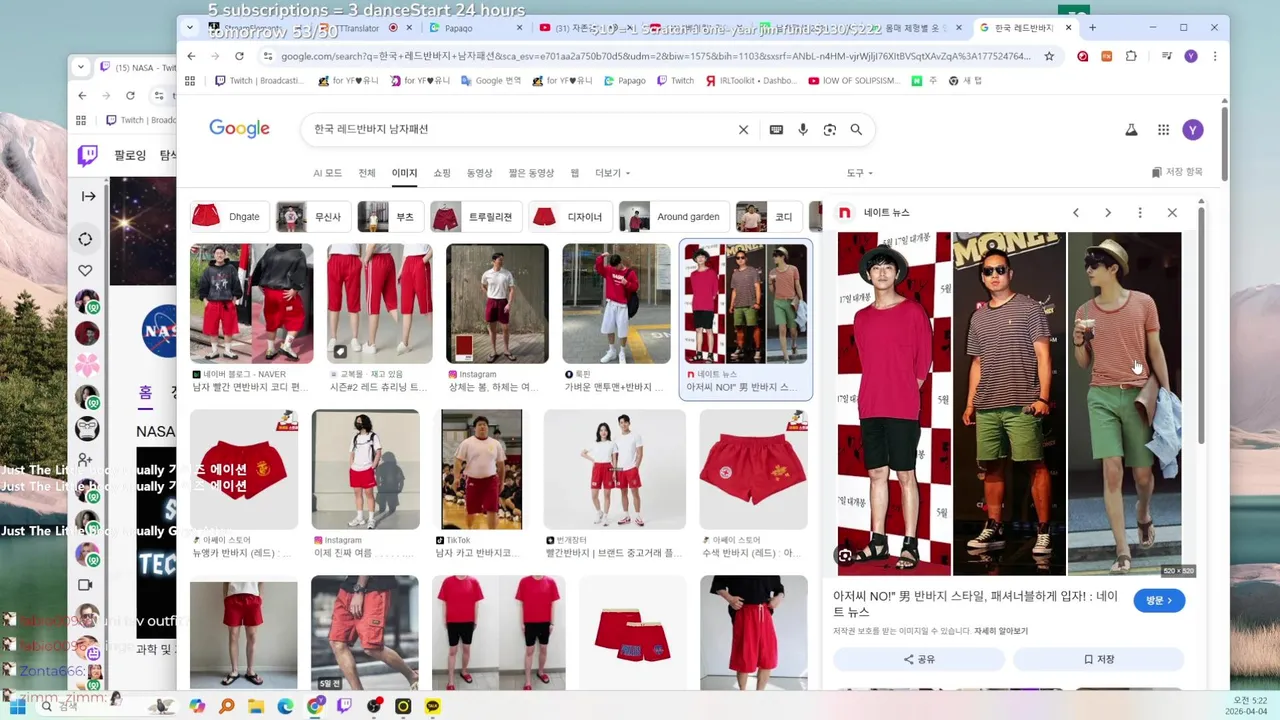Open Google 번역 bookmark
The image size is (1280, 720).
point(490,80)
